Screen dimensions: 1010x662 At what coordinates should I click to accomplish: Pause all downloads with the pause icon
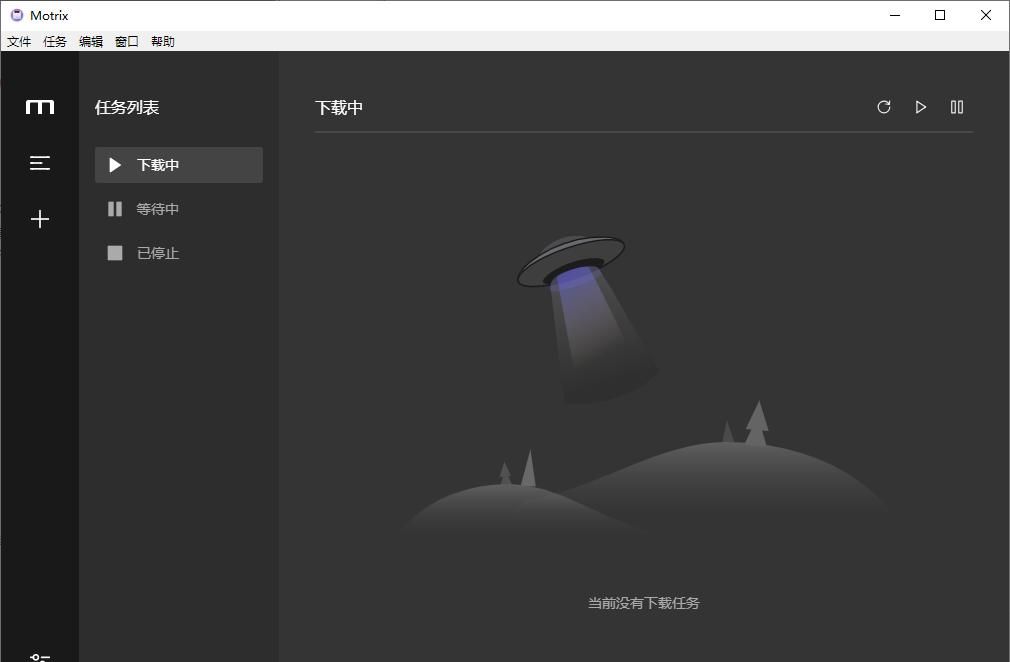[956, 107]
